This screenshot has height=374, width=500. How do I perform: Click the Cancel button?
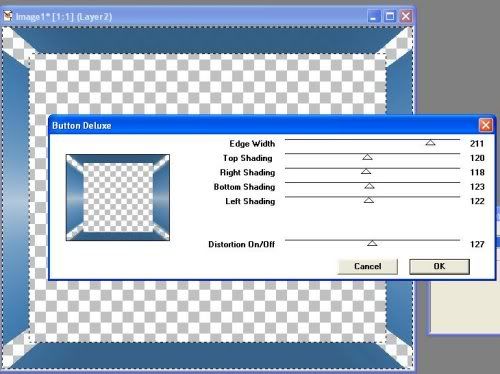coord(368,266)
